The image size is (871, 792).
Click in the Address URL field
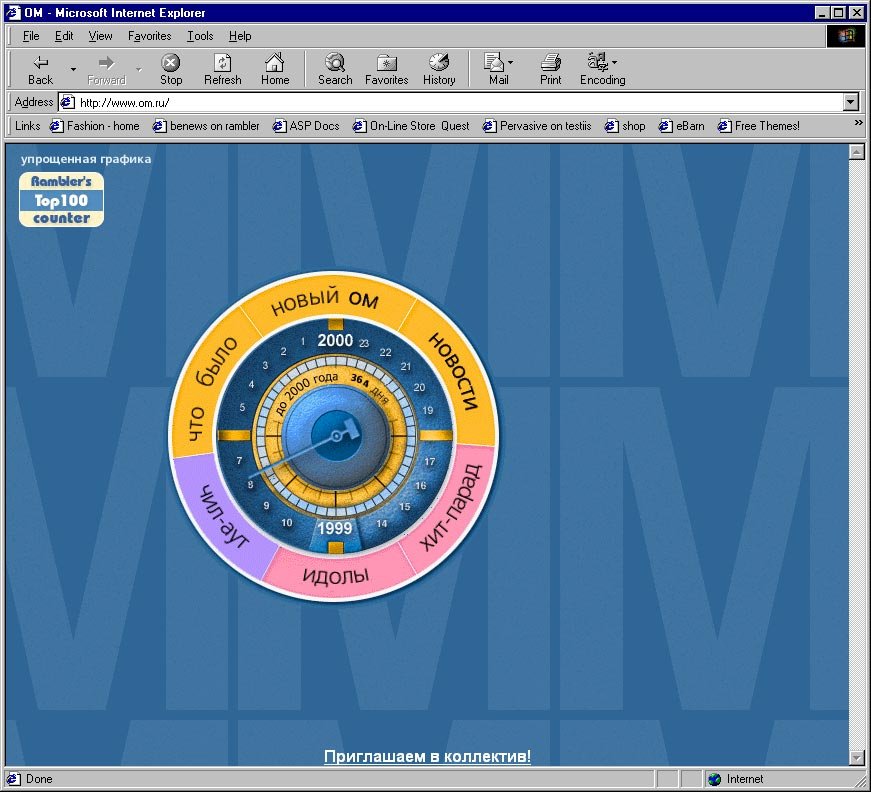pyautogui.click(x=459, y=102)
